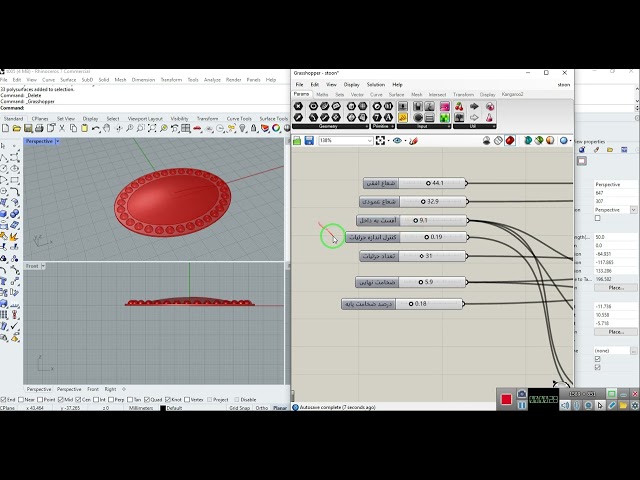Viewport: 640px width, 480px height.
Task: Expand the Util panel in Grasshopper ribbon
Action: pos(494,127)
